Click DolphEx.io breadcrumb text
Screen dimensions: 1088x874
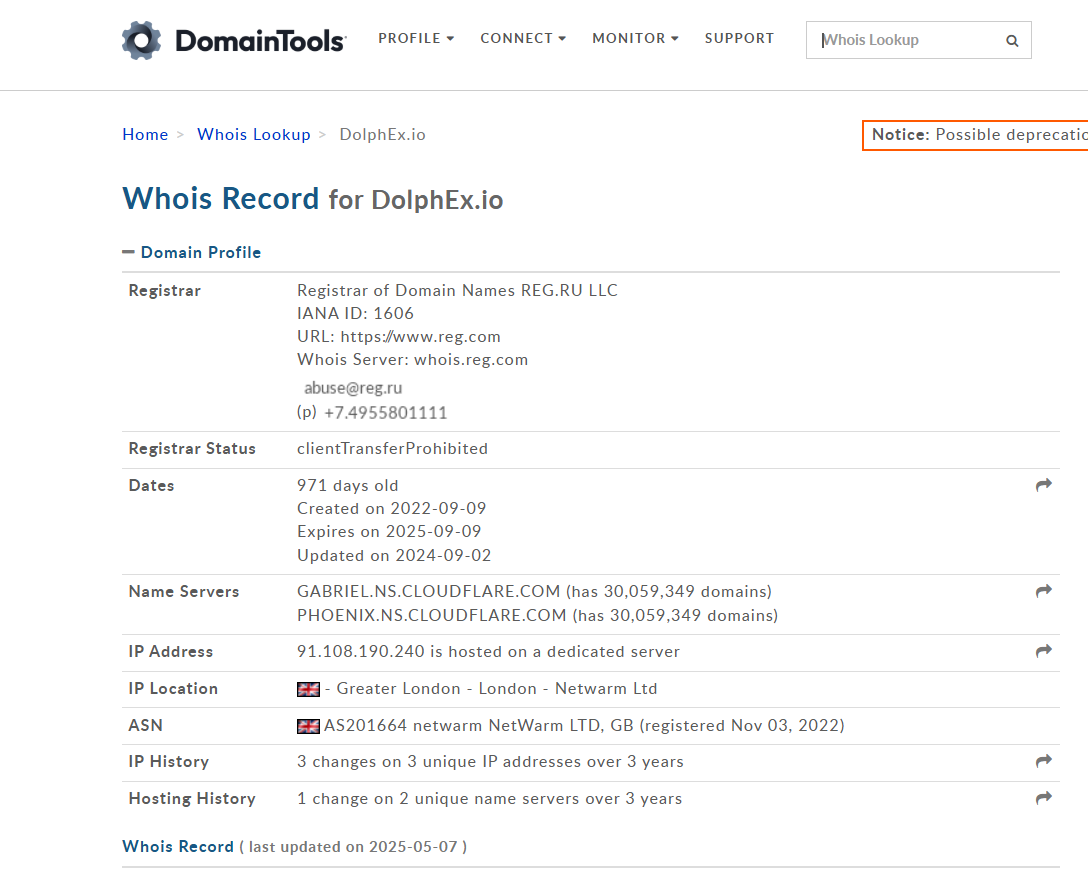pos(382,135)
